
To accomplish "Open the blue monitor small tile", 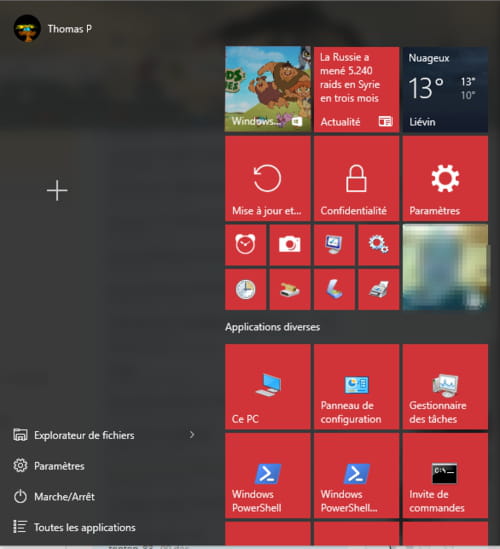I will (334, 245).
